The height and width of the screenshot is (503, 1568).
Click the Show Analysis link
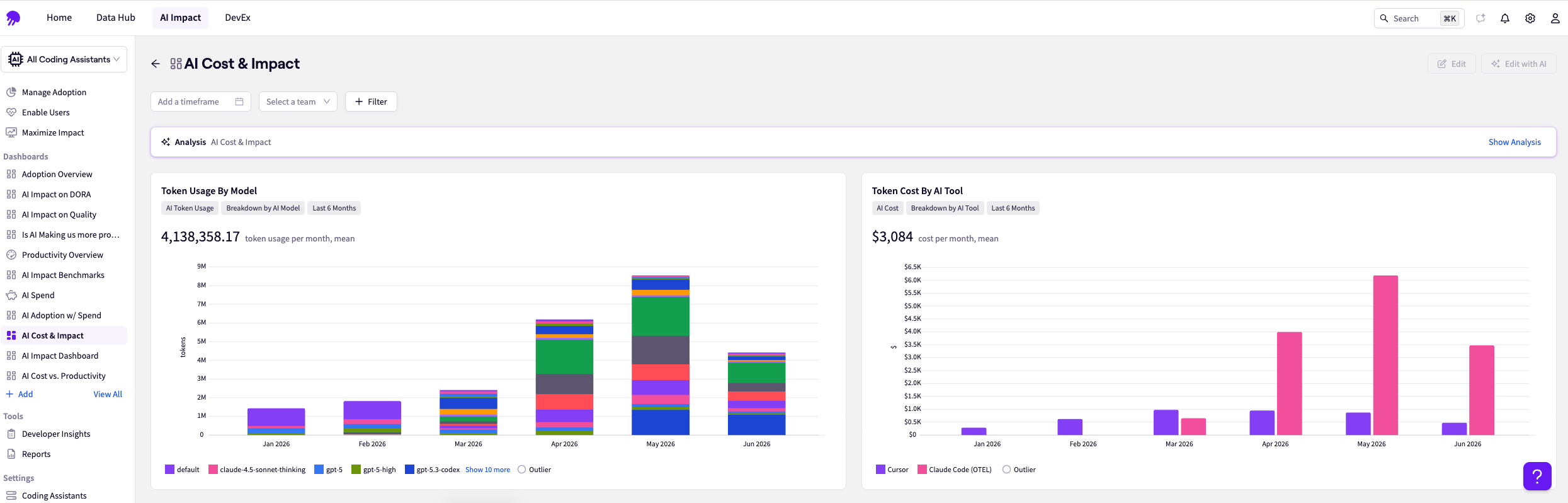(x=1514, y=142)
